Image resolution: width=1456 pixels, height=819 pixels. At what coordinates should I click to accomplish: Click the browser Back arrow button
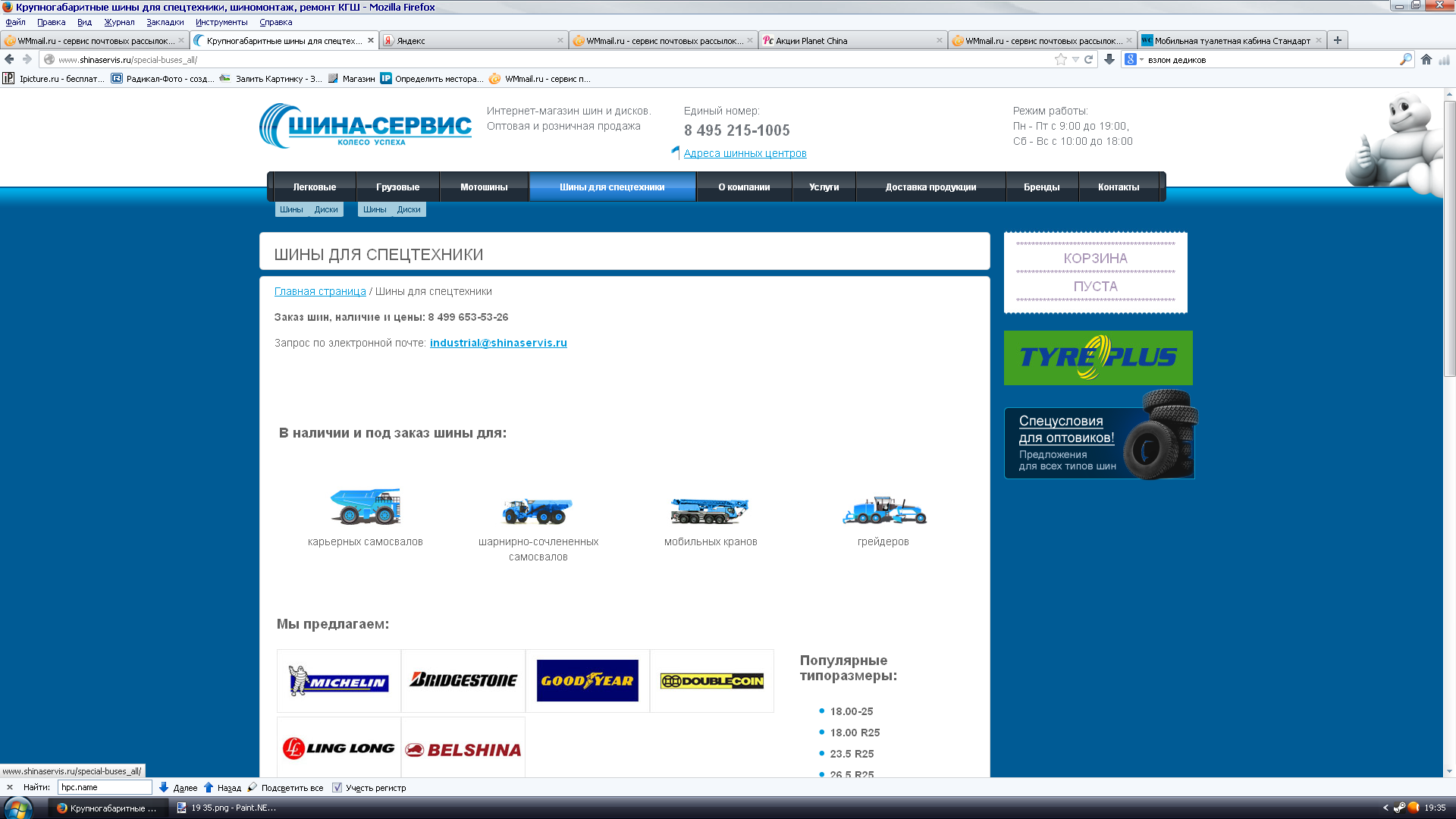pyautogui.click(x=9, y=59)
